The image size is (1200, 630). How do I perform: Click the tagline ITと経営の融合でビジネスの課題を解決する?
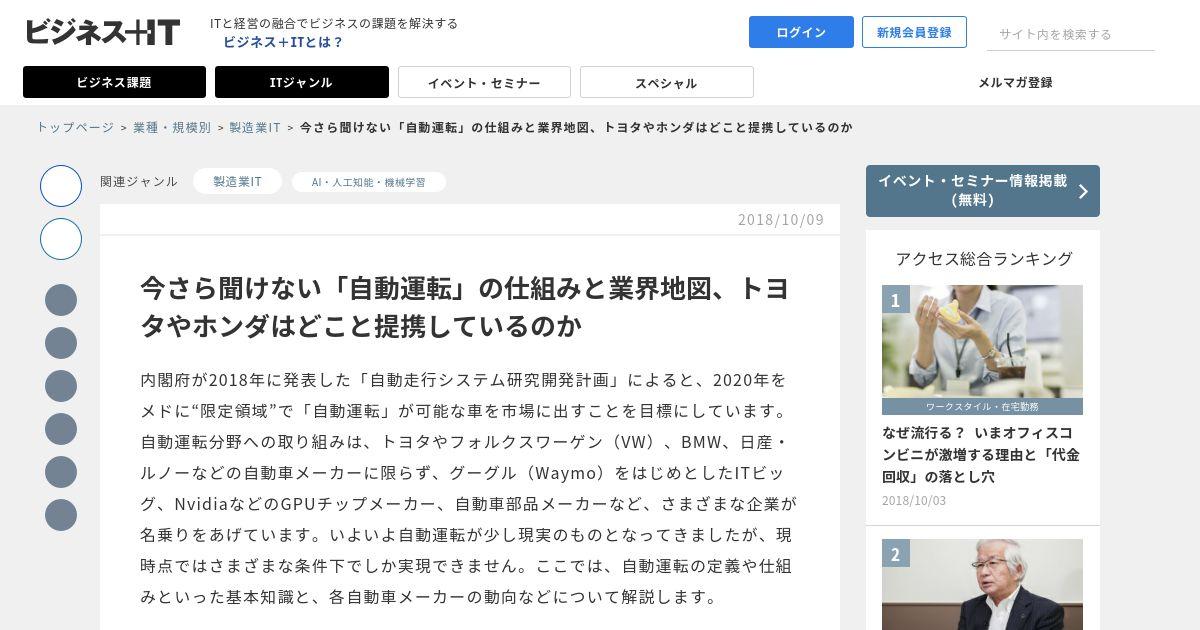tap(334, 23)
